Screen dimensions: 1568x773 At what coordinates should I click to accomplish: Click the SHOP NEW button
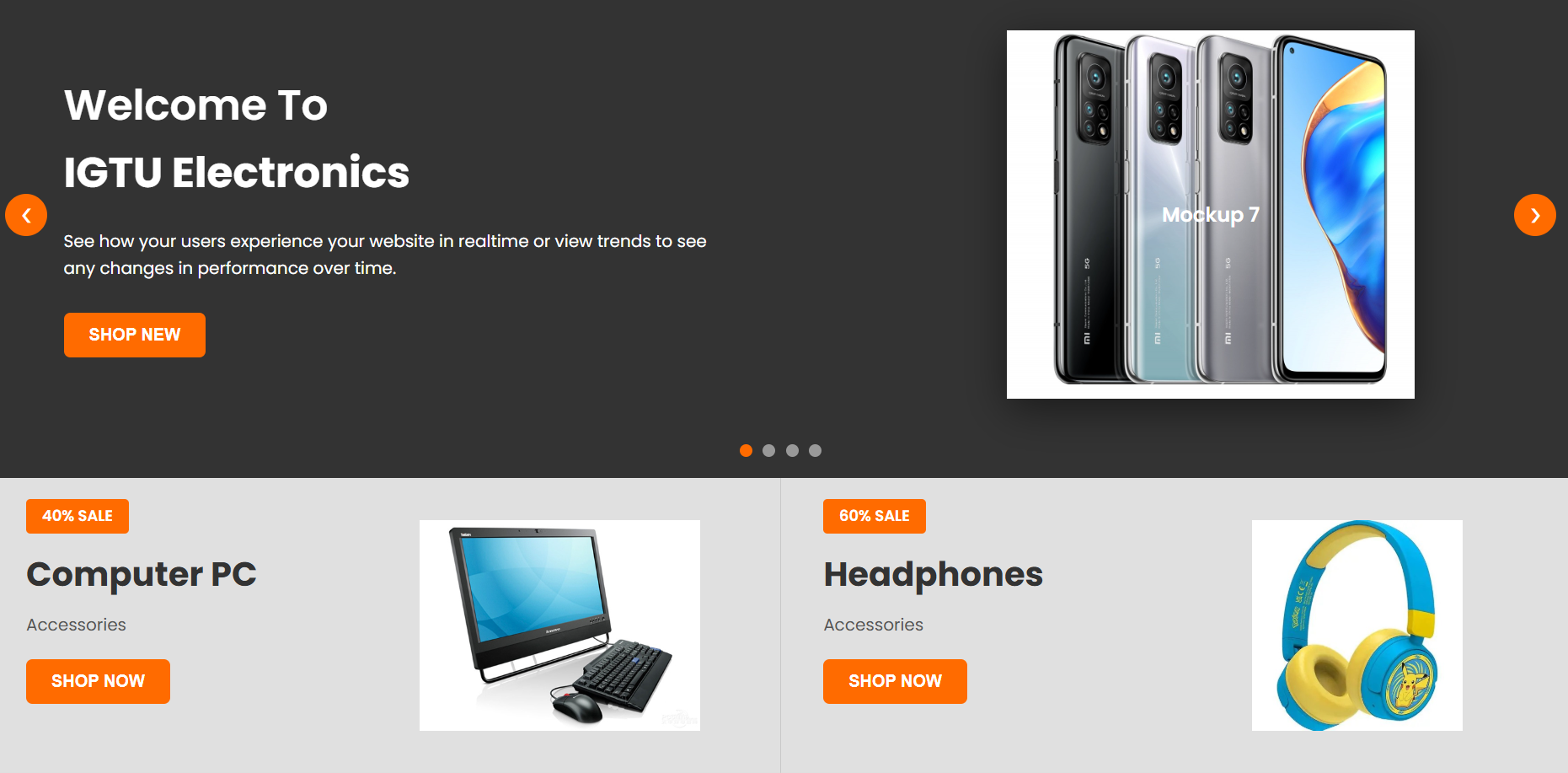[x=135, y=335]
